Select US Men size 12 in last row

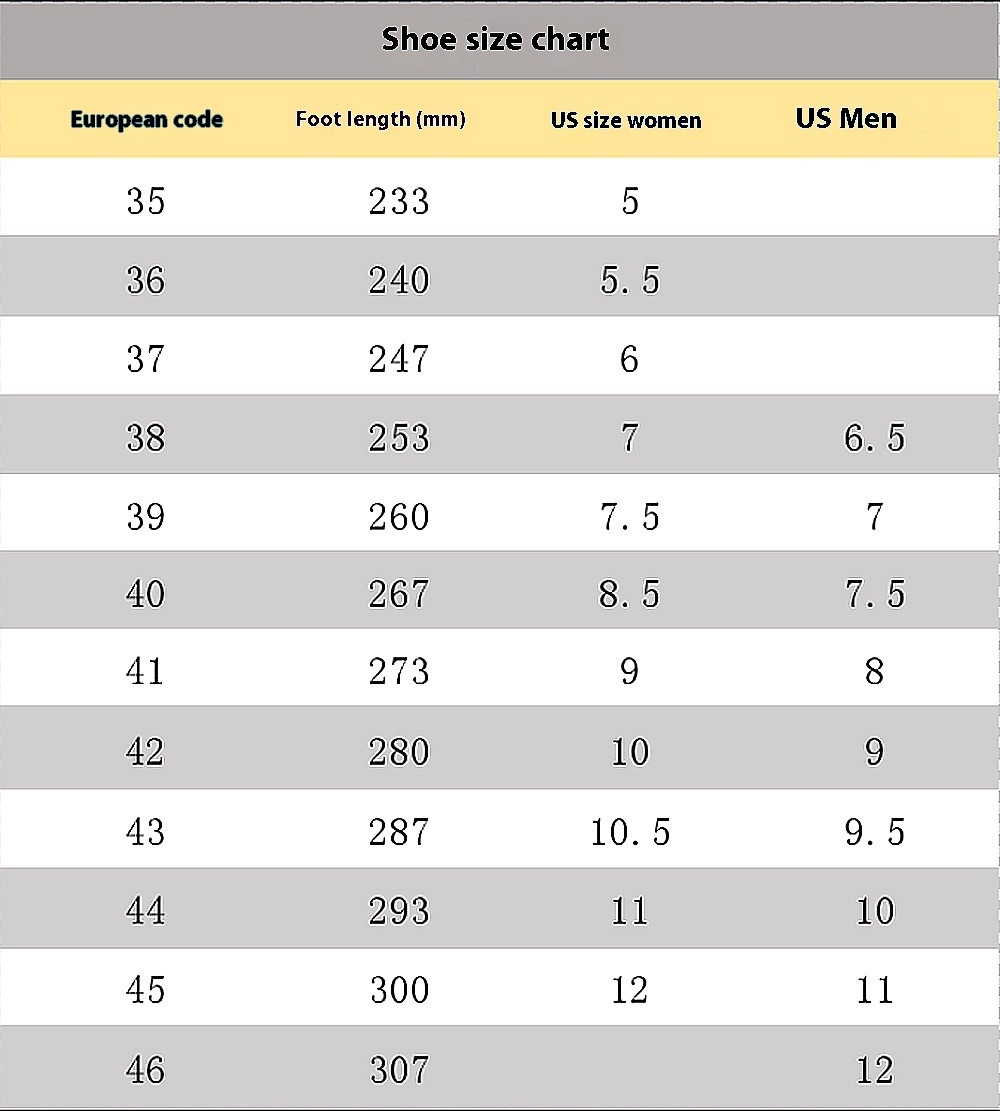coord(875,1070)
